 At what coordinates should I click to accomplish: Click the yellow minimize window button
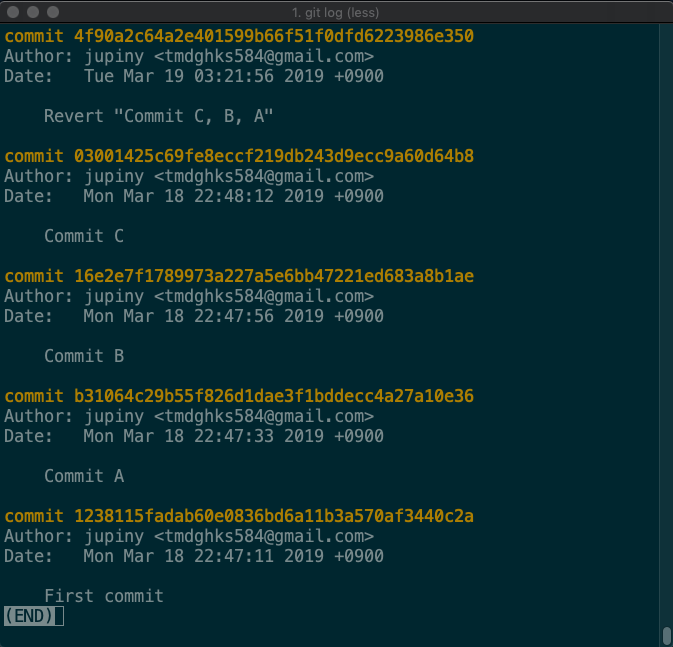click(x=33, y=12)
